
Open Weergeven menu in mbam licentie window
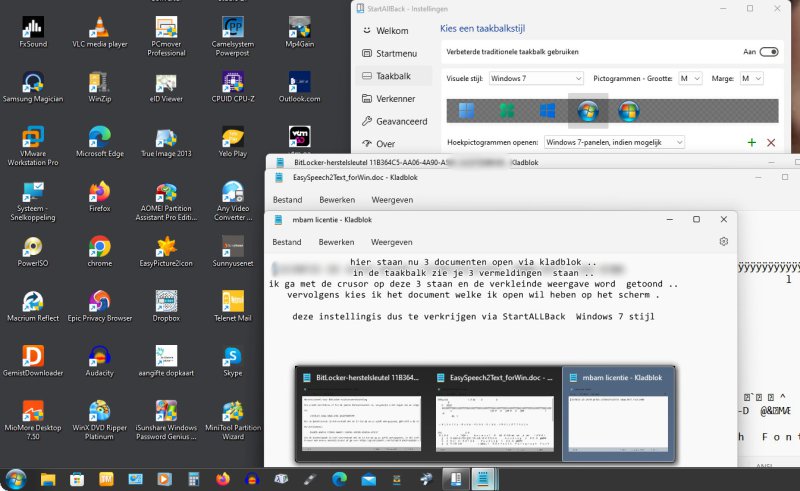(x=391, y=242)
